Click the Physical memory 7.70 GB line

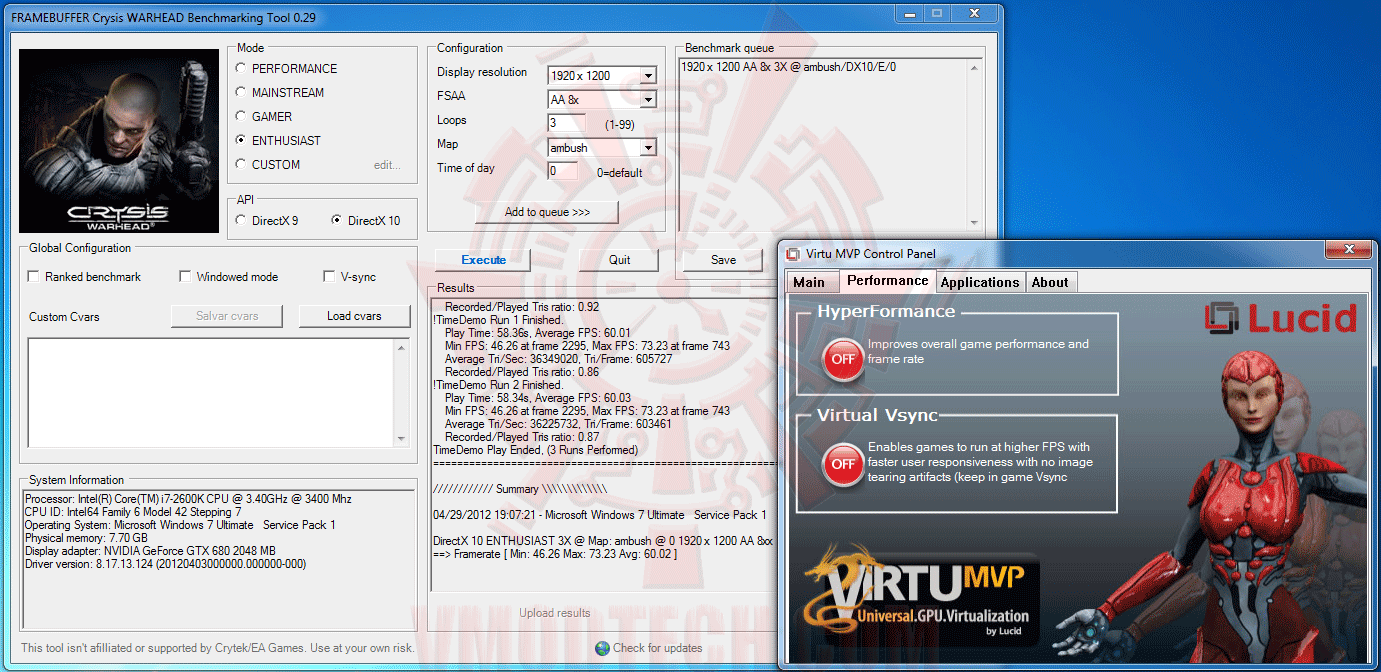point(84,538)
